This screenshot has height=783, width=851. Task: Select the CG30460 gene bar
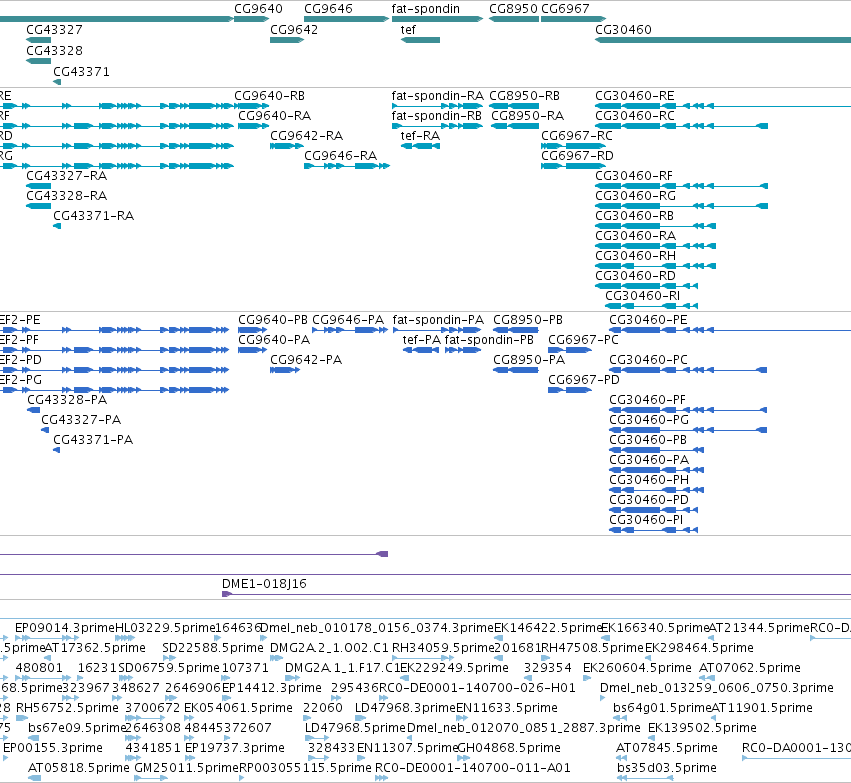[x=723, y=40]
